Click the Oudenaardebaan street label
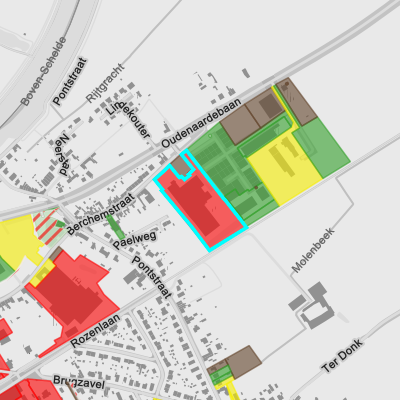 [201, 123]
